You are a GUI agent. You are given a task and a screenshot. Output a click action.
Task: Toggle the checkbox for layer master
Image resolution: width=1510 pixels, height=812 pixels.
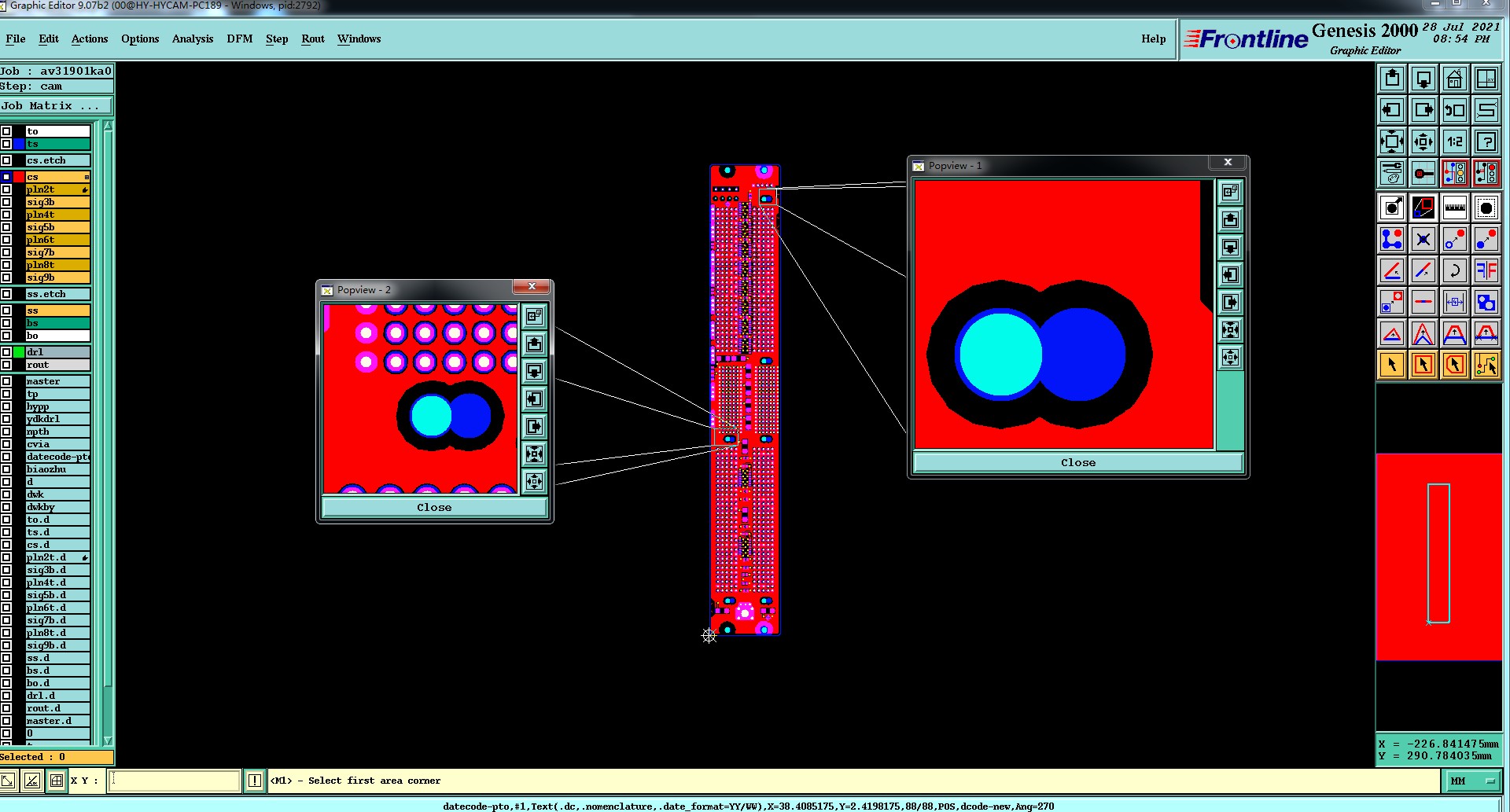(x=6, y=381)
